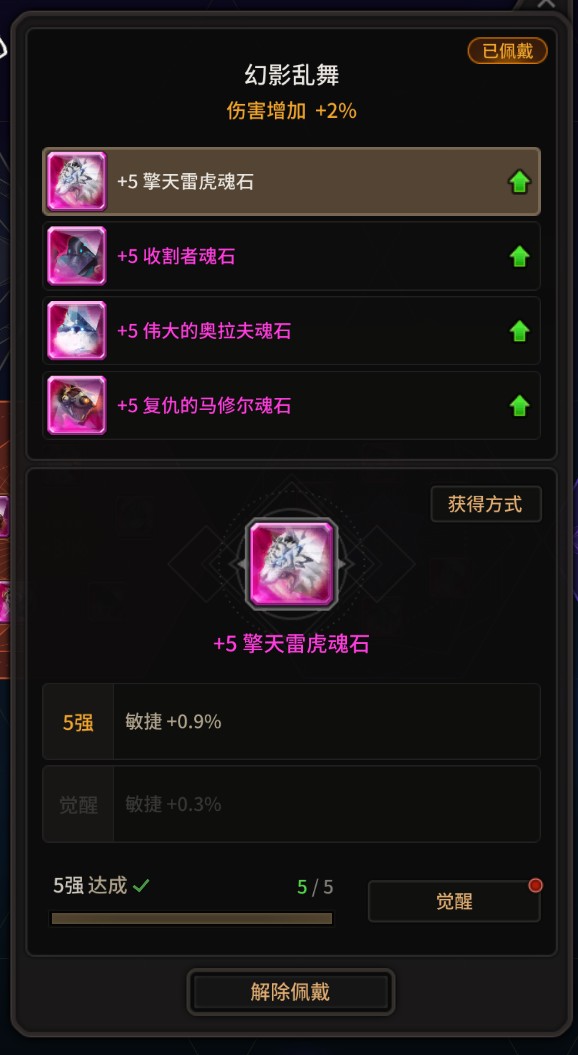Click the 伟大的奥拉夫魂石 icon

[x=77, y=331]
